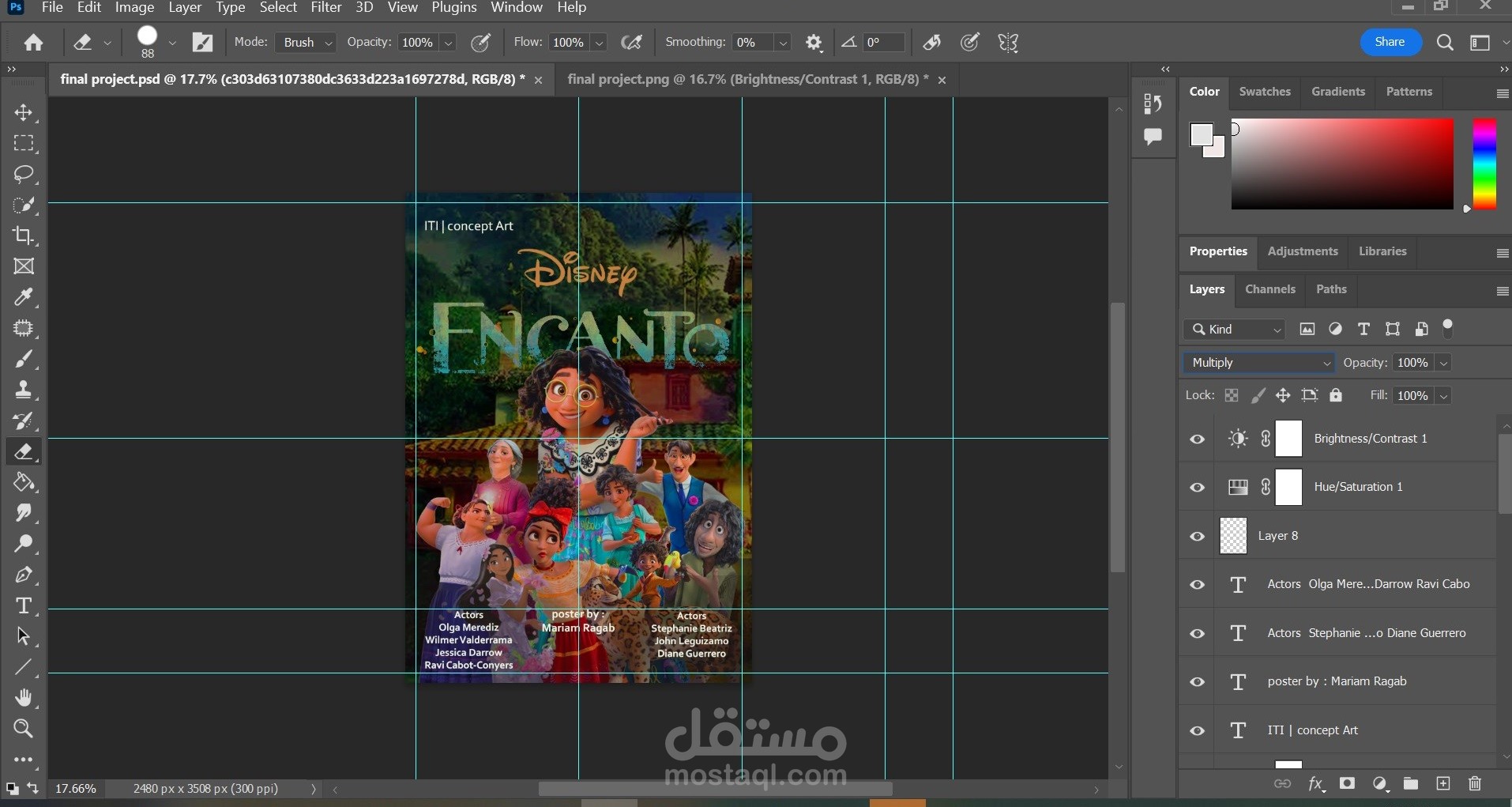The height and width of the screenshot is (807, 1512).
Task: Hide the Hue/Saturation 1 layer
Action: 1198,488
